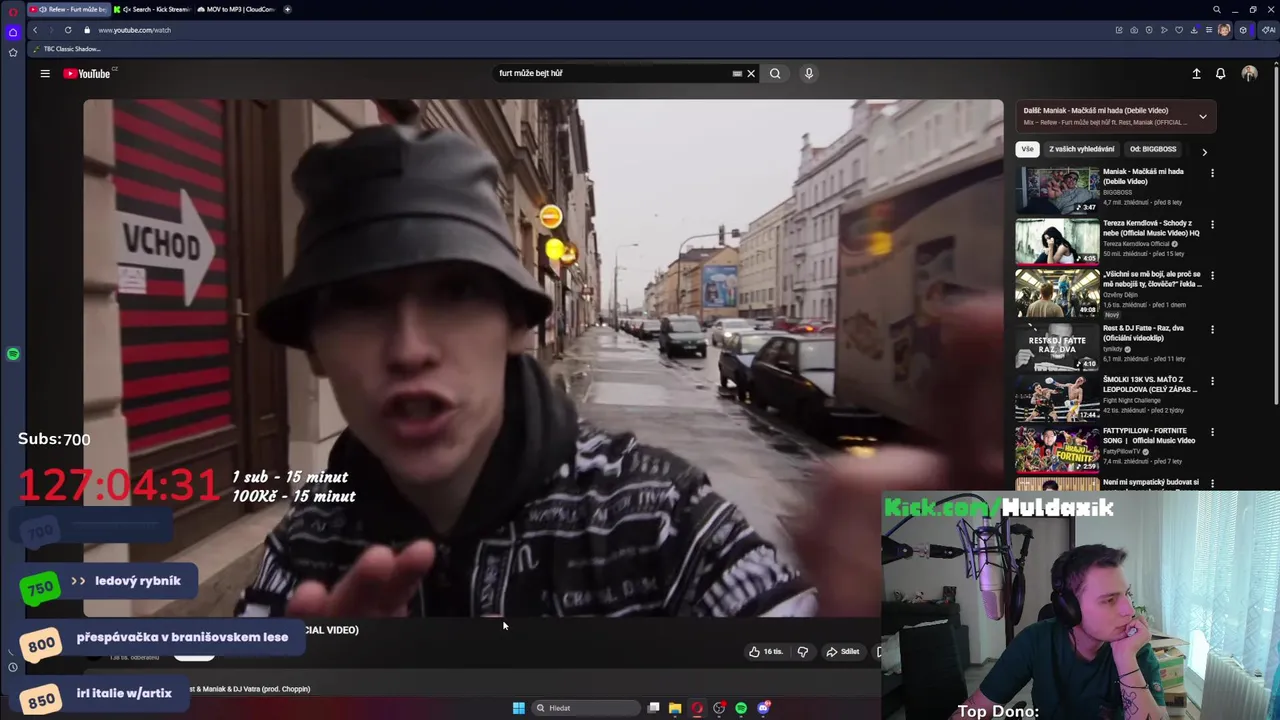Go back in browser history
Viewport: 1280px width, 720px height.
point(35,30)
